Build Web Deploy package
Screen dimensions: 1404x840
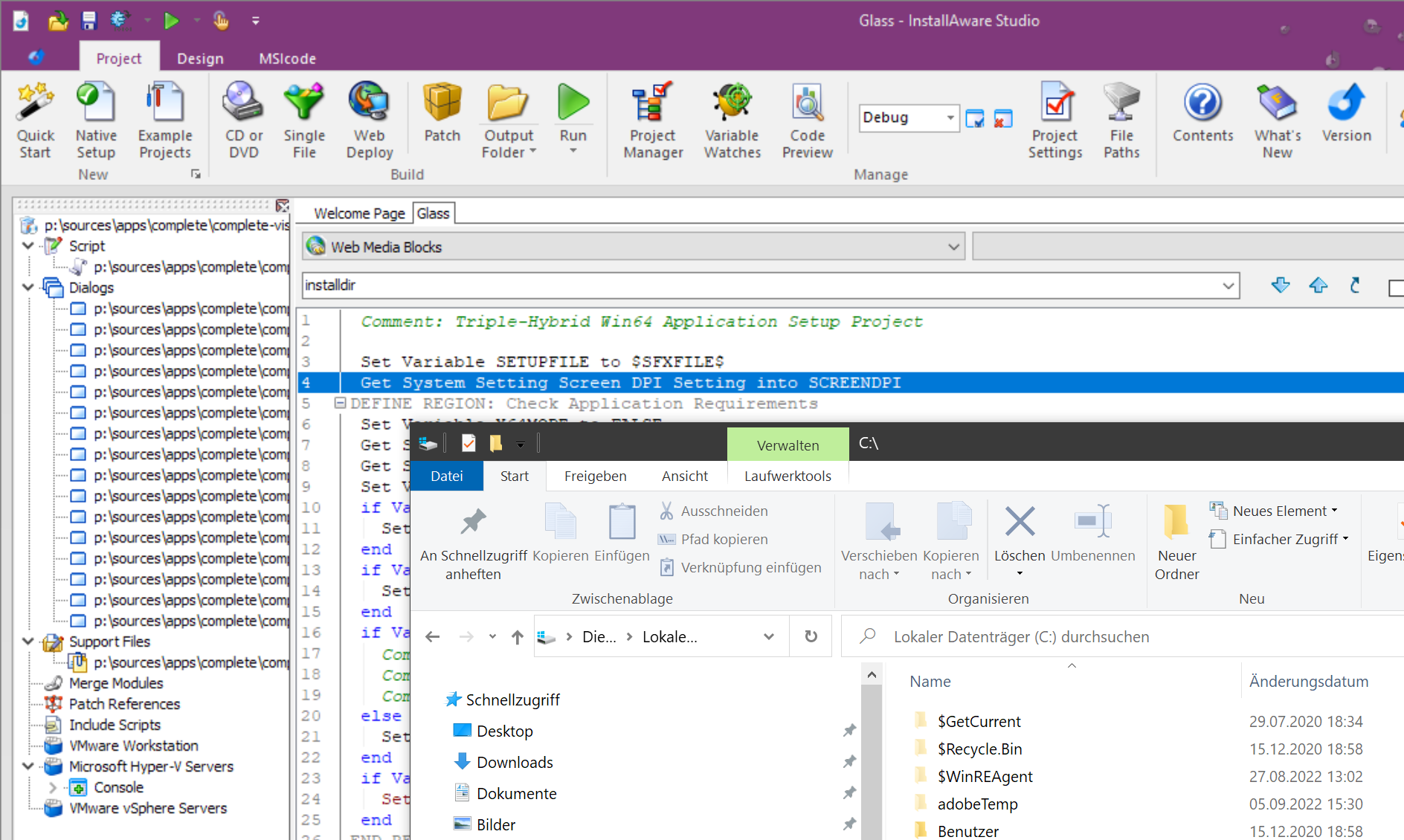tap(369, 120)
